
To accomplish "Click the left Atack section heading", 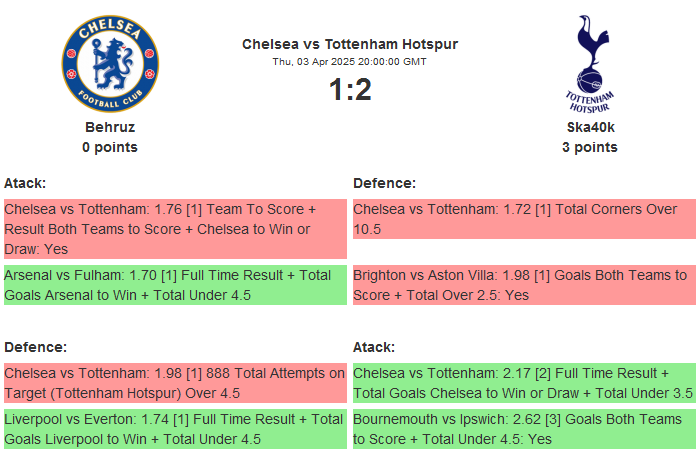I will 25,183.
